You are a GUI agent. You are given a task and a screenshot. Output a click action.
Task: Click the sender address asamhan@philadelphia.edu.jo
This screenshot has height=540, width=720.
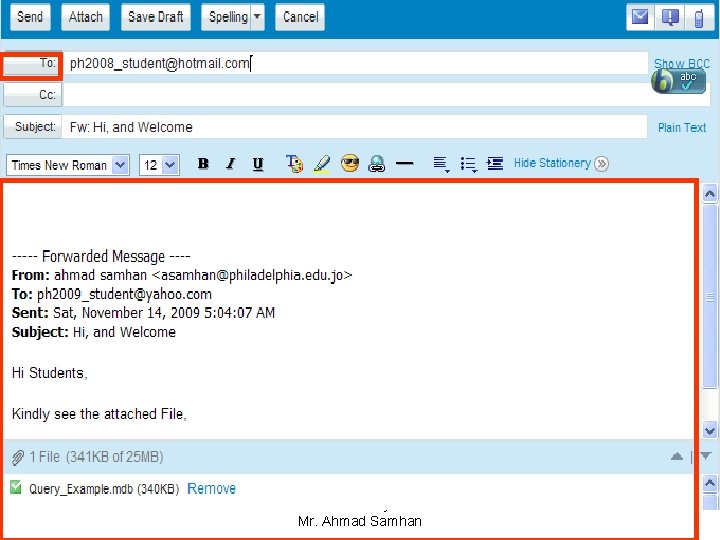pyautogui.click(x=252, y=275)
